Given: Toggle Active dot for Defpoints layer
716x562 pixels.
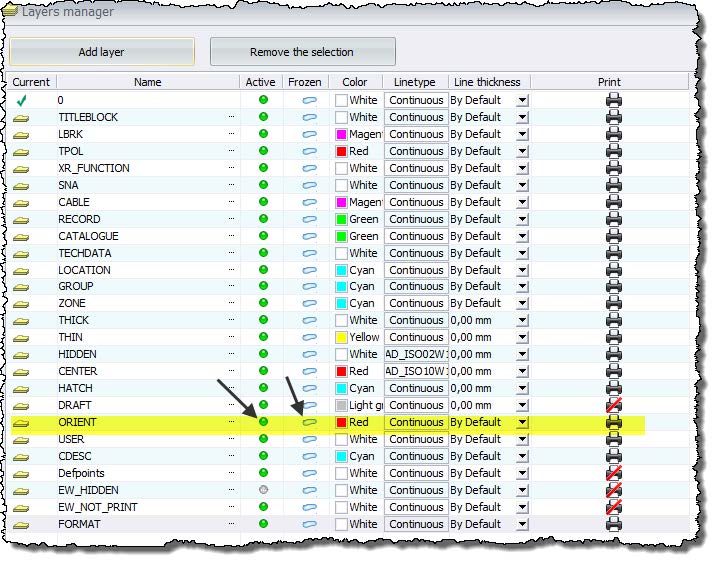Looking at the screenshot, I should (x=263, y=473).
